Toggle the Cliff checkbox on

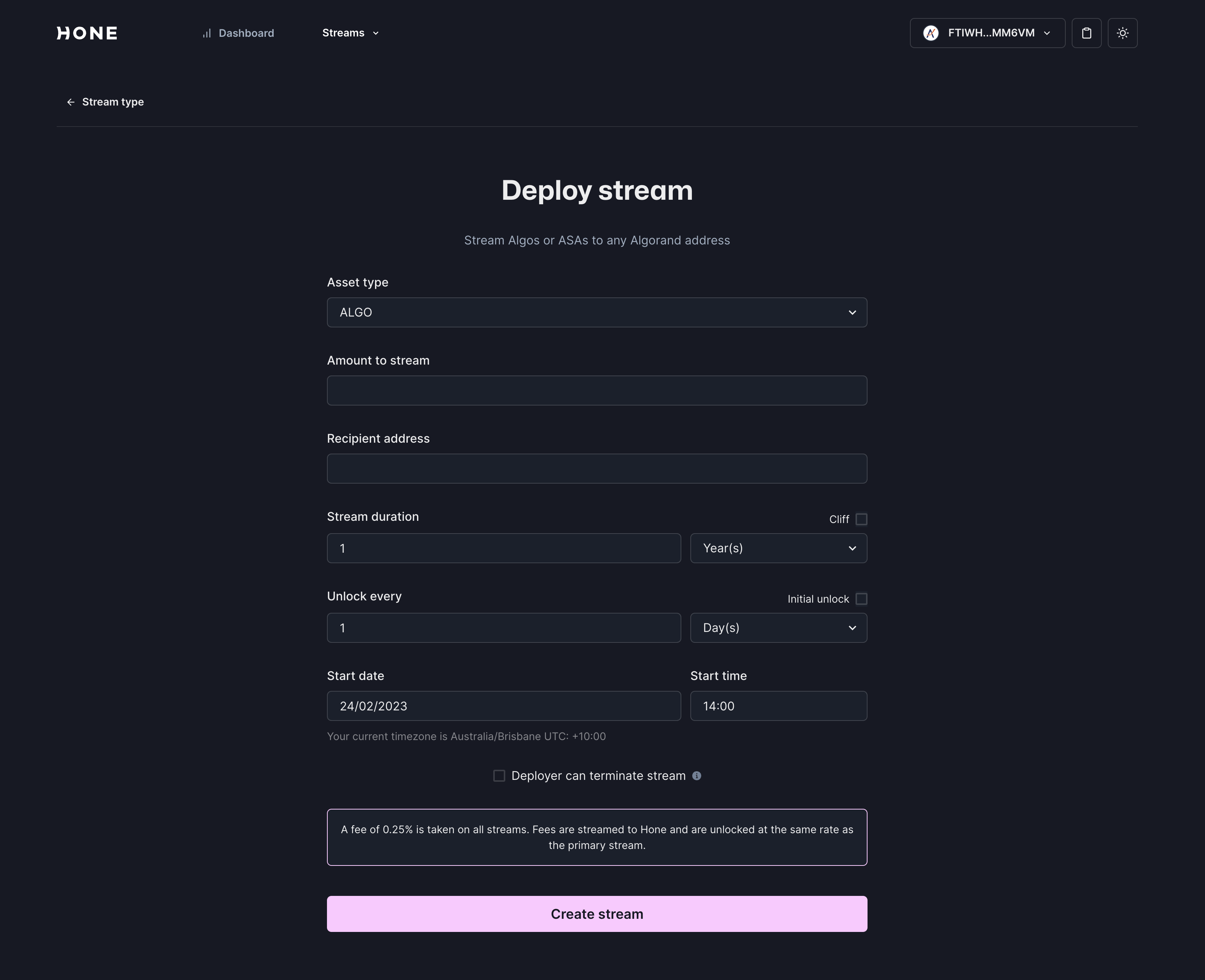click(x=860, y=519)
